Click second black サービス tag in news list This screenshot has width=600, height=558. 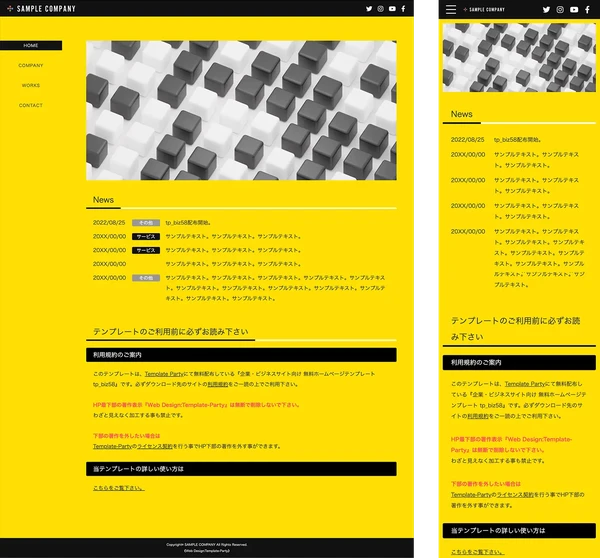[x=146, y=250]
